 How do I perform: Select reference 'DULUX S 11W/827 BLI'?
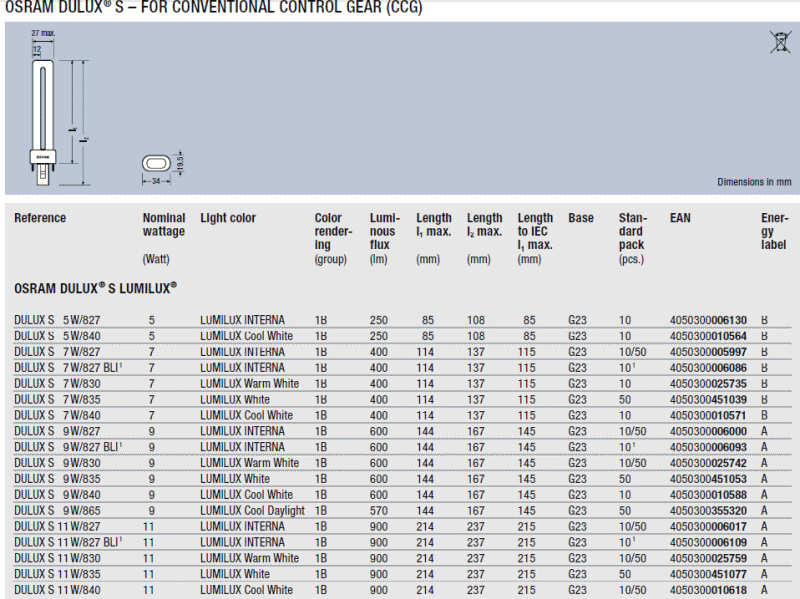coord(68,542)
